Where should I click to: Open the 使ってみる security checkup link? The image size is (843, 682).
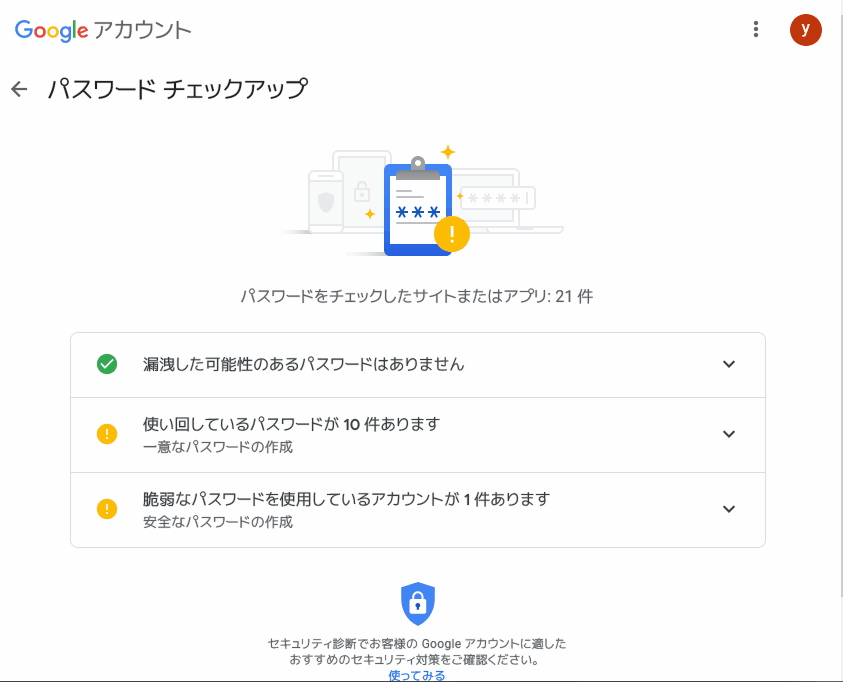click(x=418, y=674)
